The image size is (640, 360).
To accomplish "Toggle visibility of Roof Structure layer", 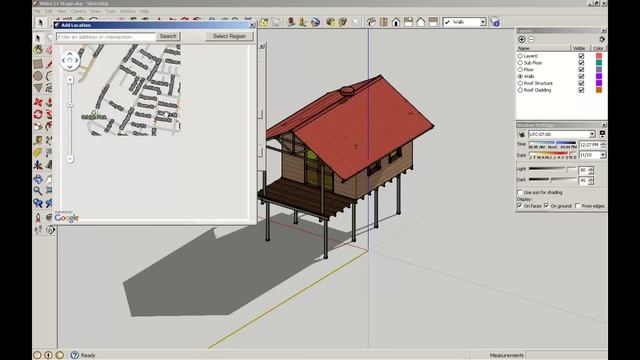I will (581, 83).
